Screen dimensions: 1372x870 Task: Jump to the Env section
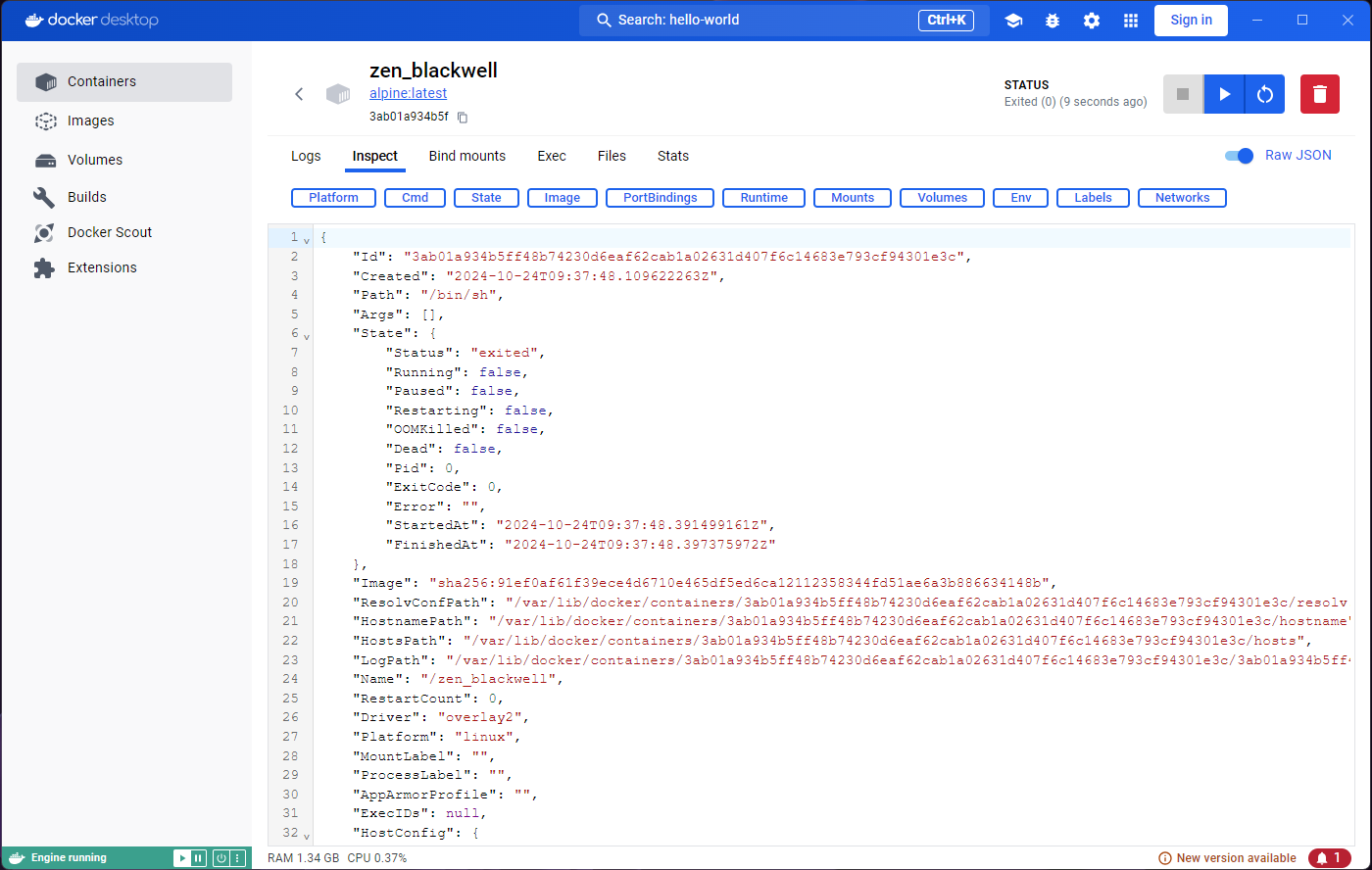1021,198
